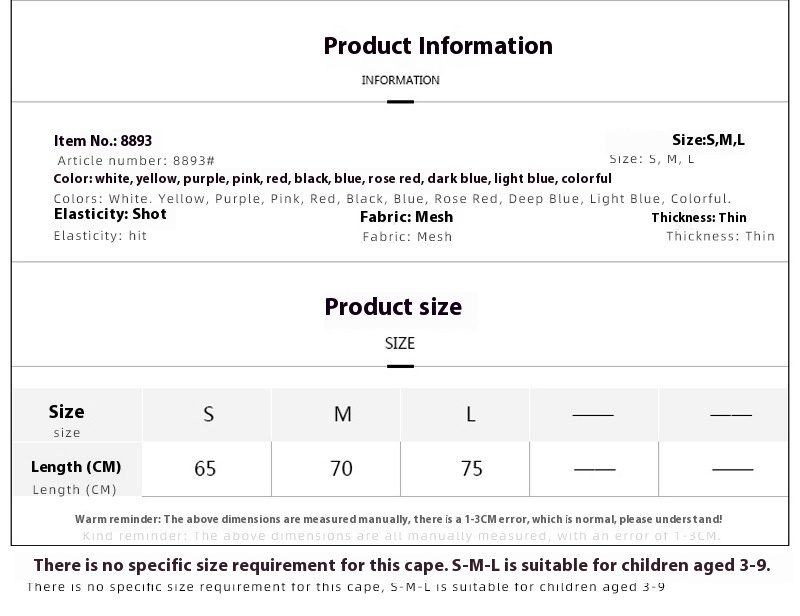
Task: Click the Size:S,M,L label
Action: (x=708, y=140)
